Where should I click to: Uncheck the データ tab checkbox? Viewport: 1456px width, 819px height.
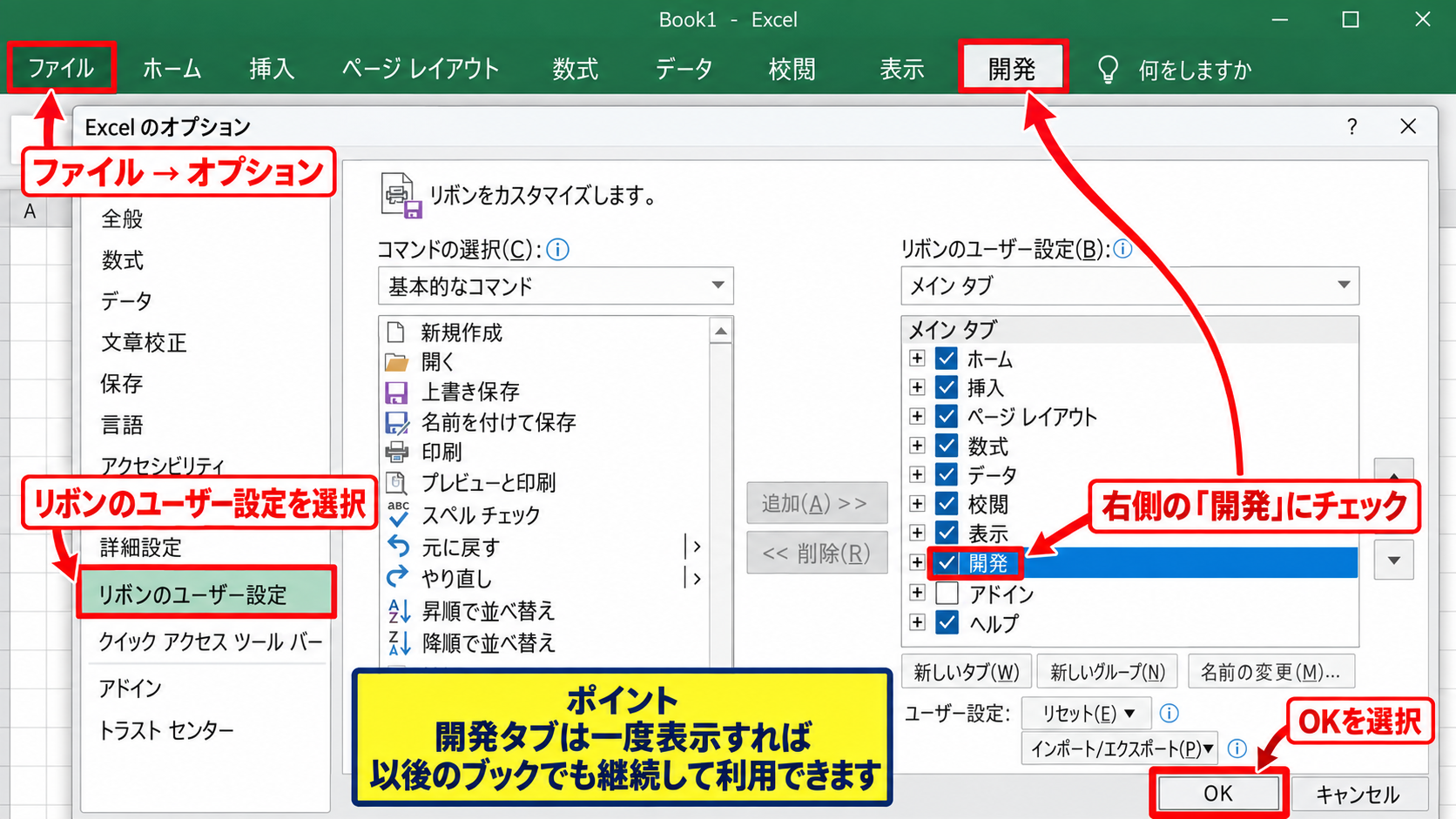[947, 474]
